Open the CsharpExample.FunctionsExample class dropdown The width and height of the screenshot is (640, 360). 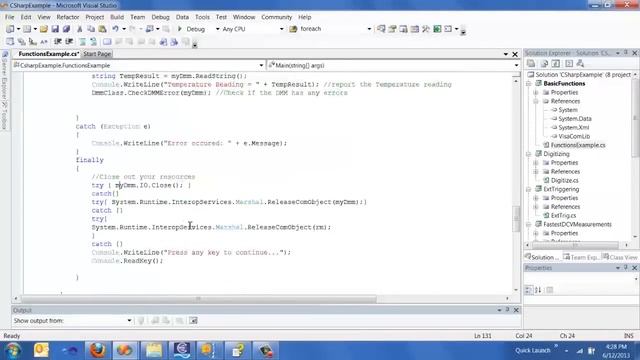click(261, 65)
